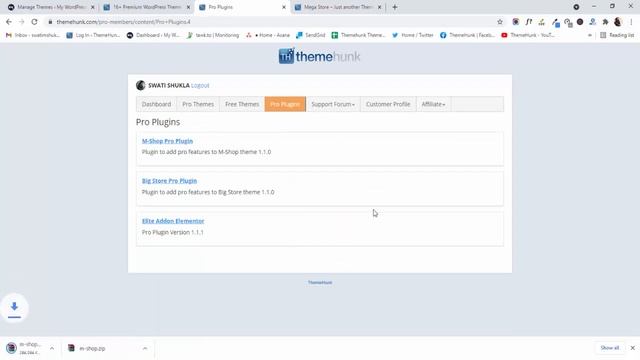Expand the Support Forum dropdown
640x360 pixels.
(x=333, y=104)
